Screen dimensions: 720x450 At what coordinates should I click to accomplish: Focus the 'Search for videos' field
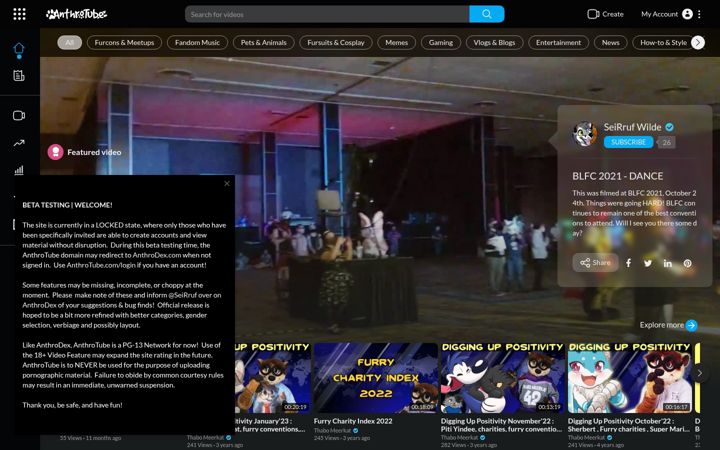click(327, 14)
